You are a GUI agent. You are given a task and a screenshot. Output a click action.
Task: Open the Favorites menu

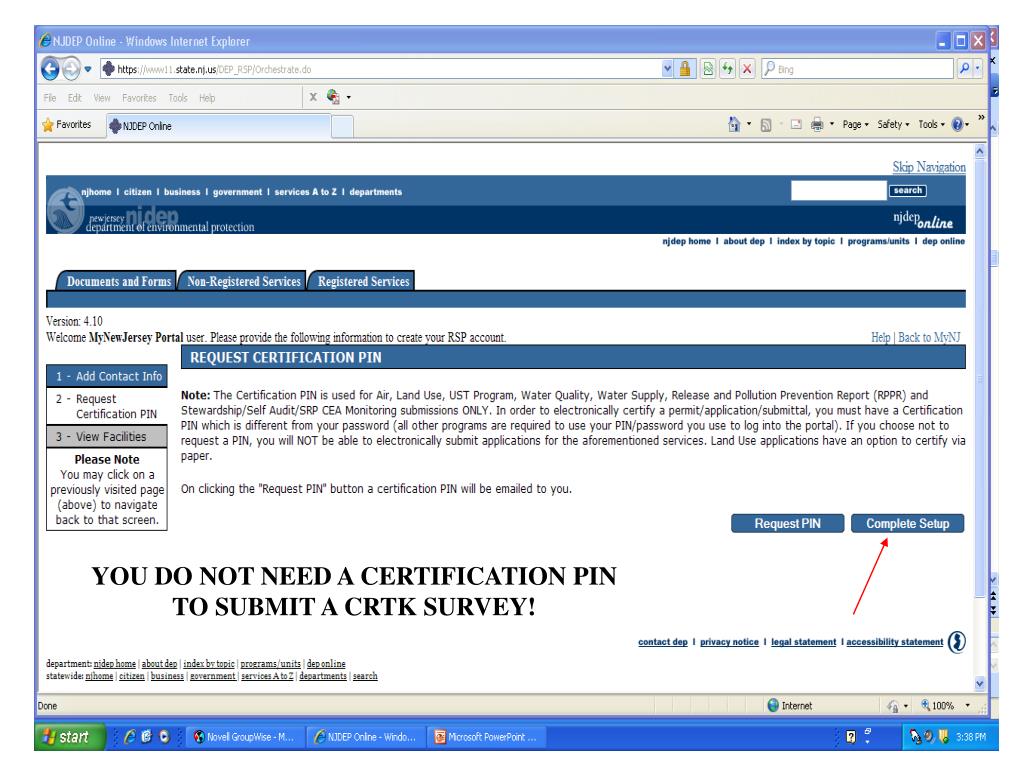coord(139,98)
